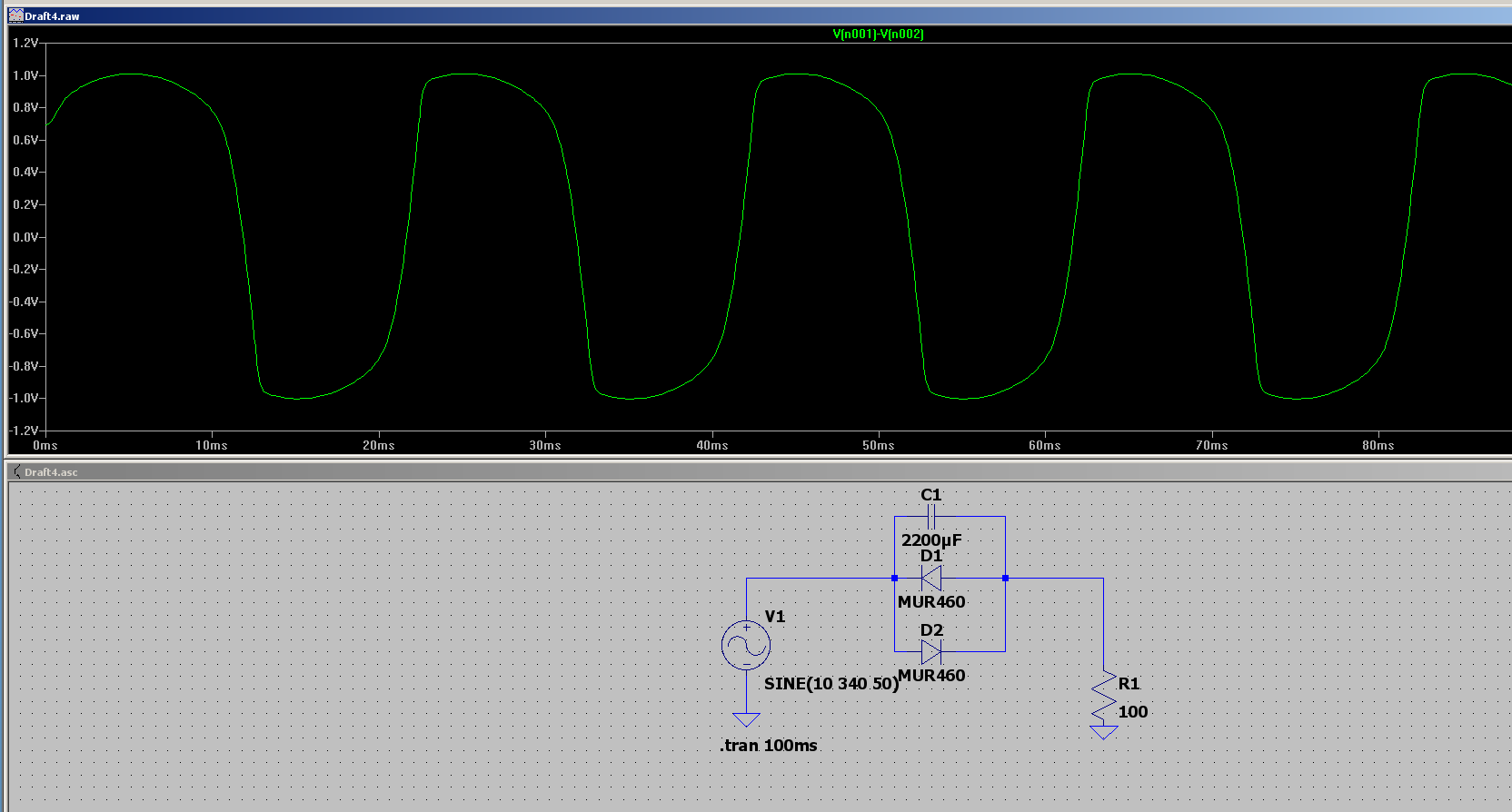Click the R1 reference label
This screenshot has height=812, width=1512.
coord(1129,683)
